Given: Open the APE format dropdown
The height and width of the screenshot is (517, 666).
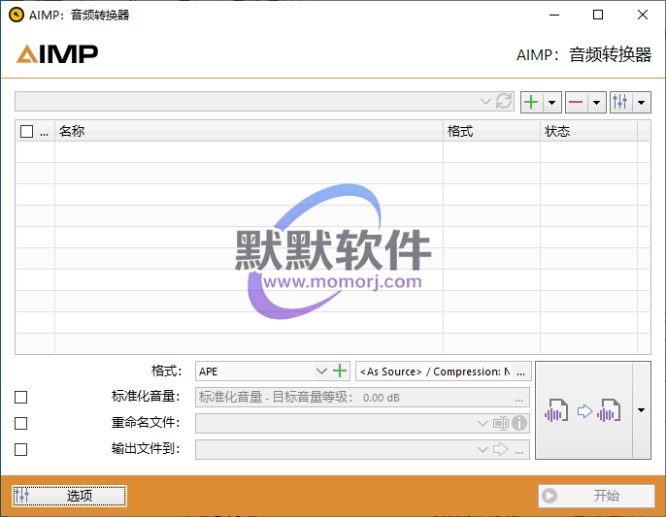Looking at the screenshot, I should click(x=321, y=371).
